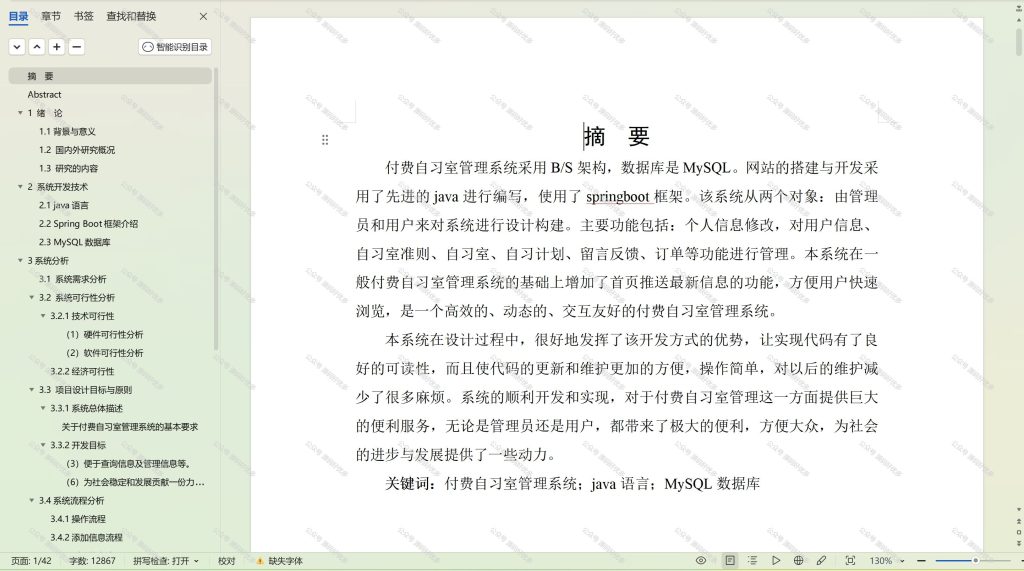Go to 3.4.2 添加信息流程

pos(86,538)
